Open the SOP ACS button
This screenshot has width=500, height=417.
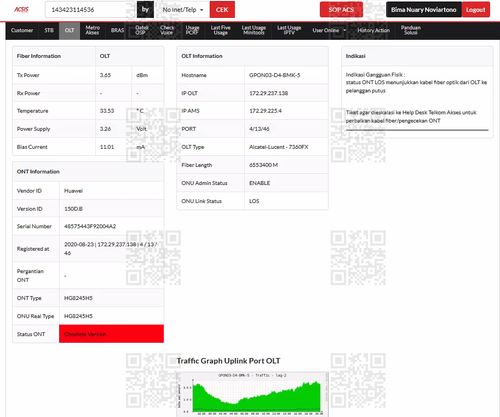[341, 10]
